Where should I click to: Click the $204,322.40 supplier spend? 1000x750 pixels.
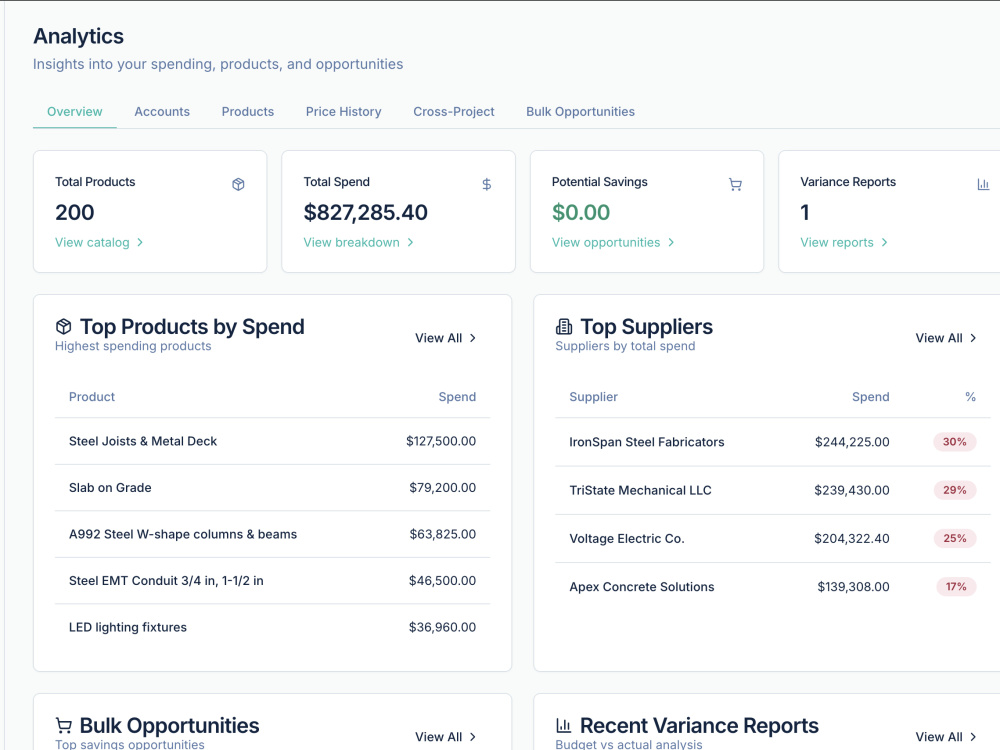point(852,539)
